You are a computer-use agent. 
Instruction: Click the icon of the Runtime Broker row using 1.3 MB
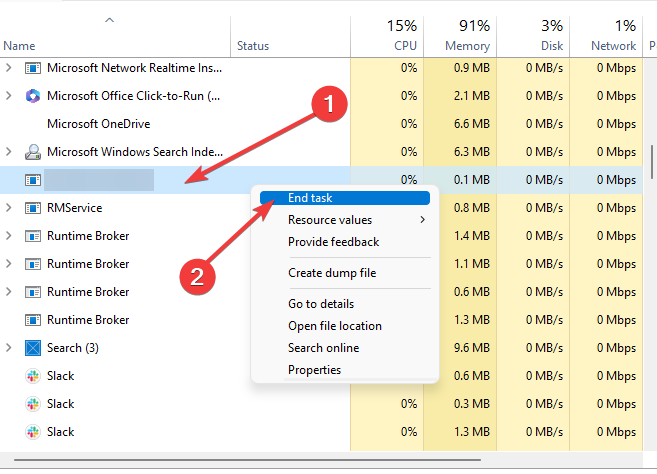[x=33, y=320]
